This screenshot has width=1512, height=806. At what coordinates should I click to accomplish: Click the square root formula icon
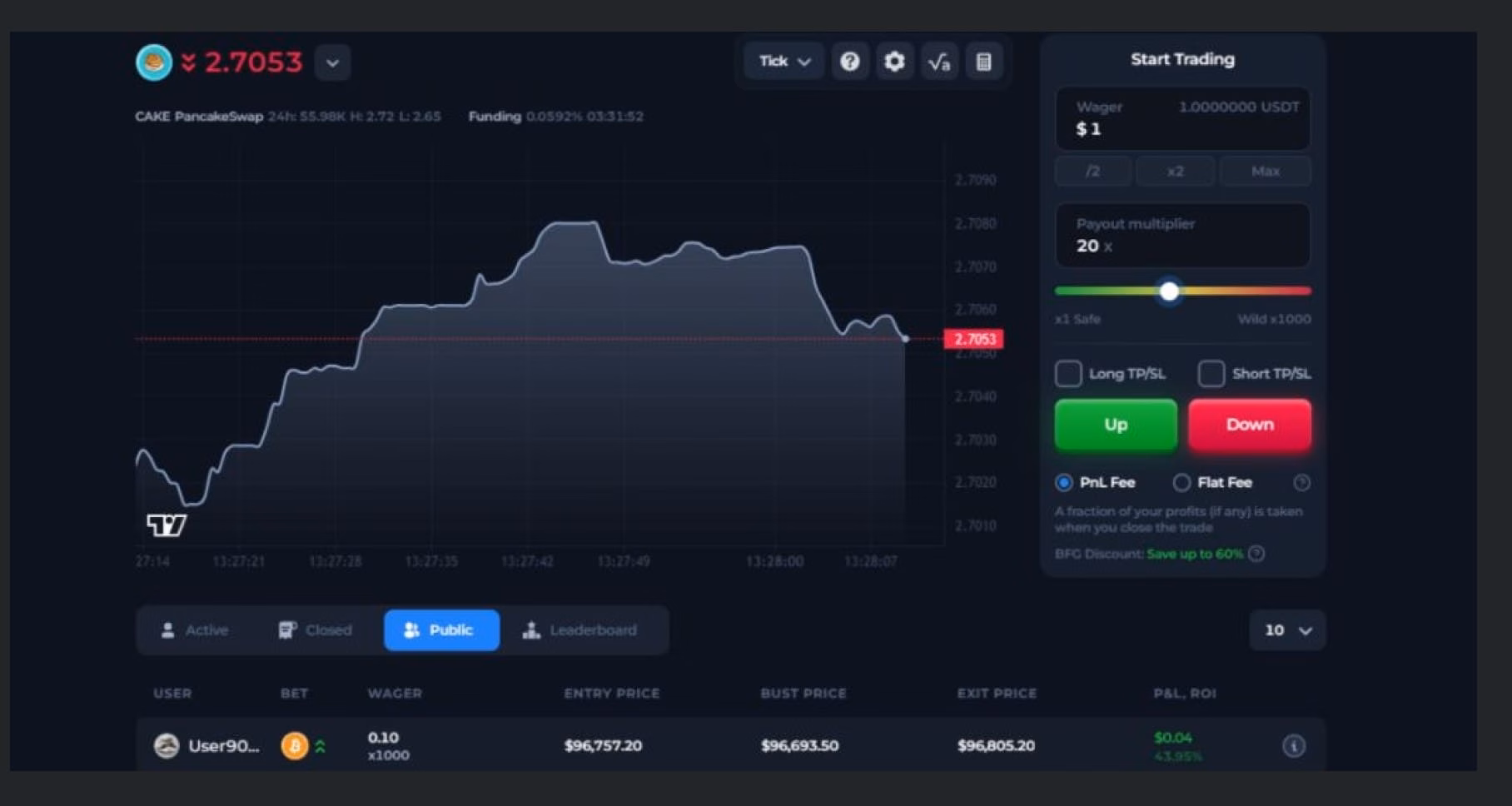pos(939,62)
